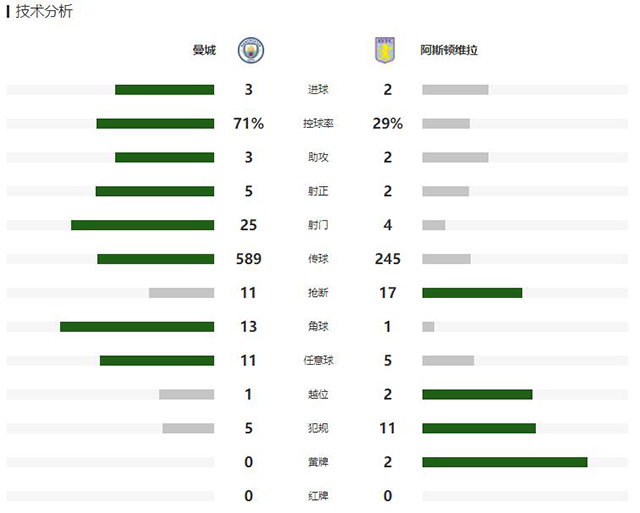This screenshot has height=513, width=640.
Task: Click Manchester City's green 角球 bar
Action: pyautogui.click(x=137, y=327)
